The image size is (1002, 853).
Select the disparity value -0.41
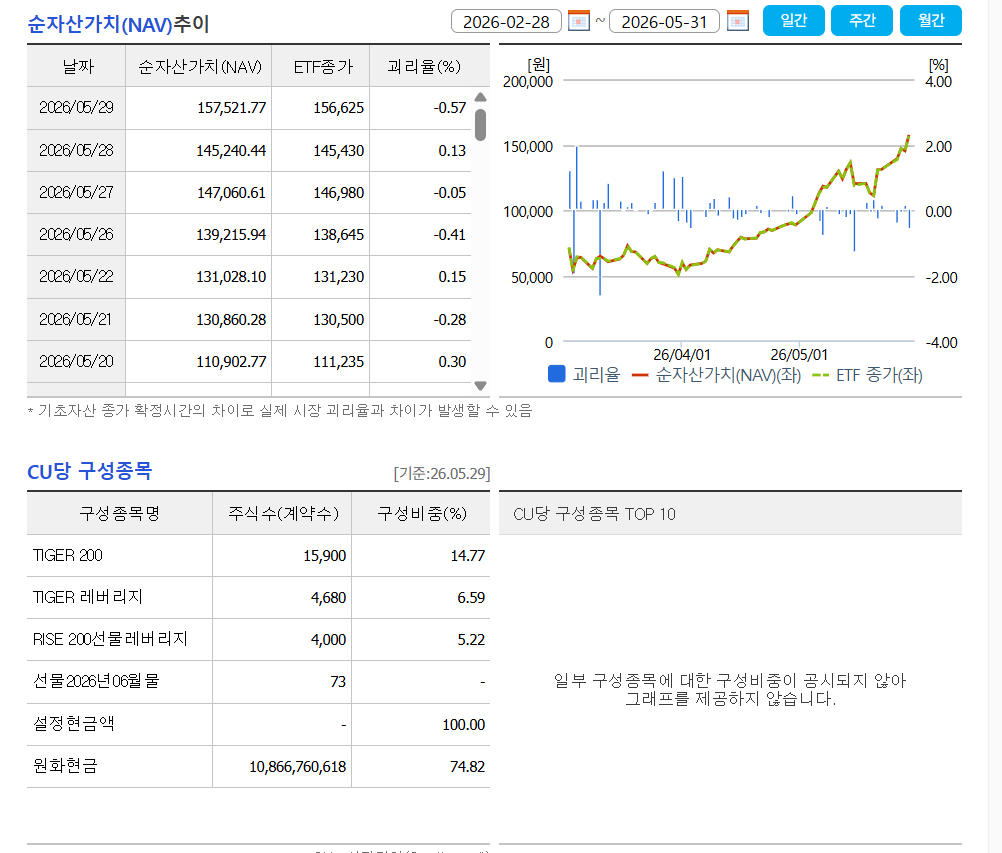click(450, 235)
